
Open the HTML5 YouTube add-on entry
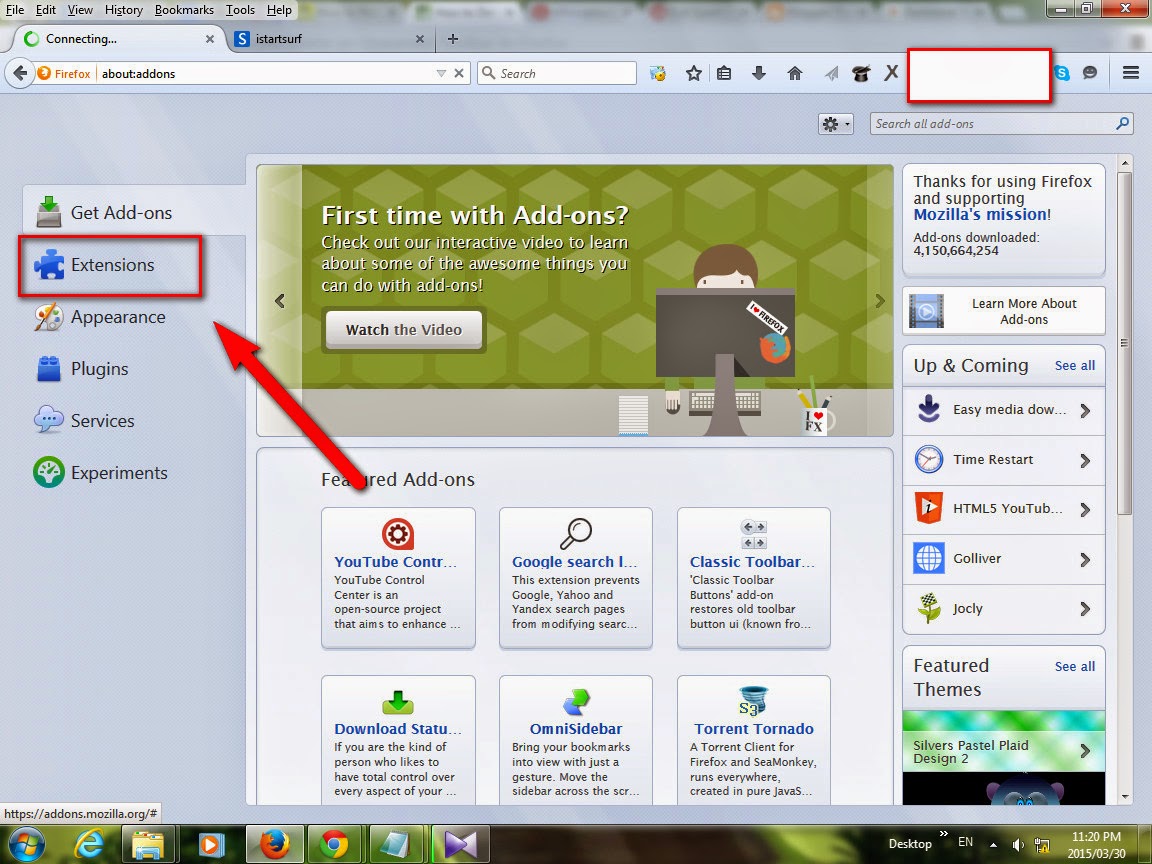(x=1004, y=509)
